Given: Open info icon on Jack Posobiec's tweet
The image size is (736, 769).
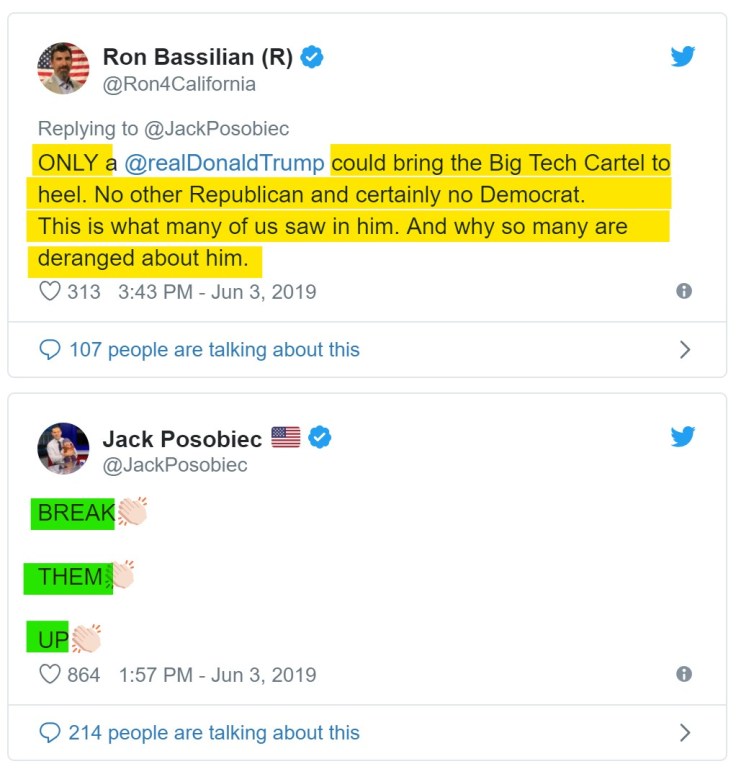Looking at the screenshot, I should pos(684,674).
